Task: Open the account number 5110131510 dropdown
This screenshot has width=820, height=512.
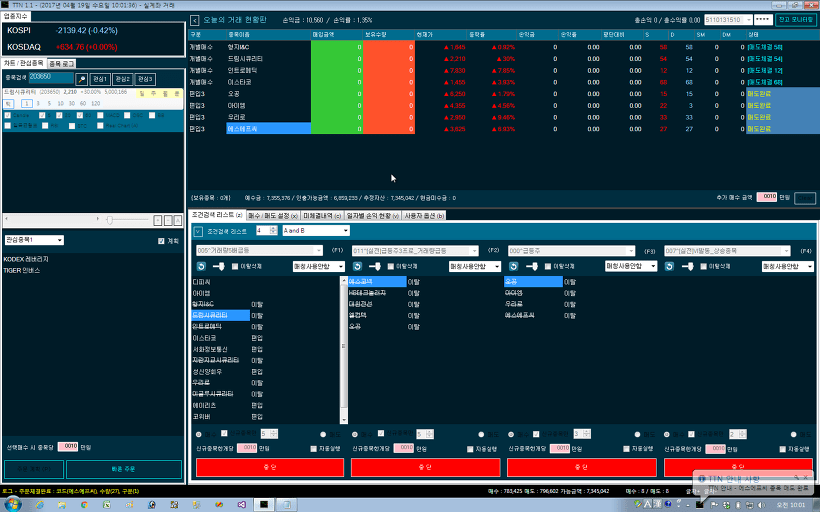Action: [728, 20]
